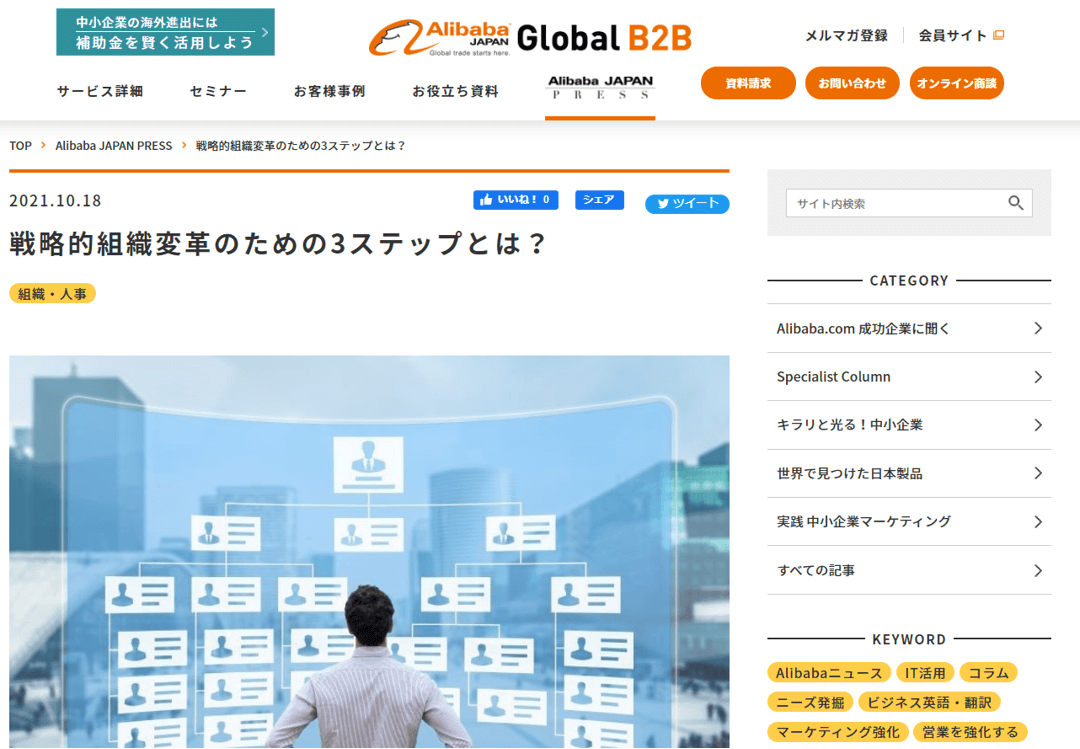Click the Facebook like button

point(515,200)
